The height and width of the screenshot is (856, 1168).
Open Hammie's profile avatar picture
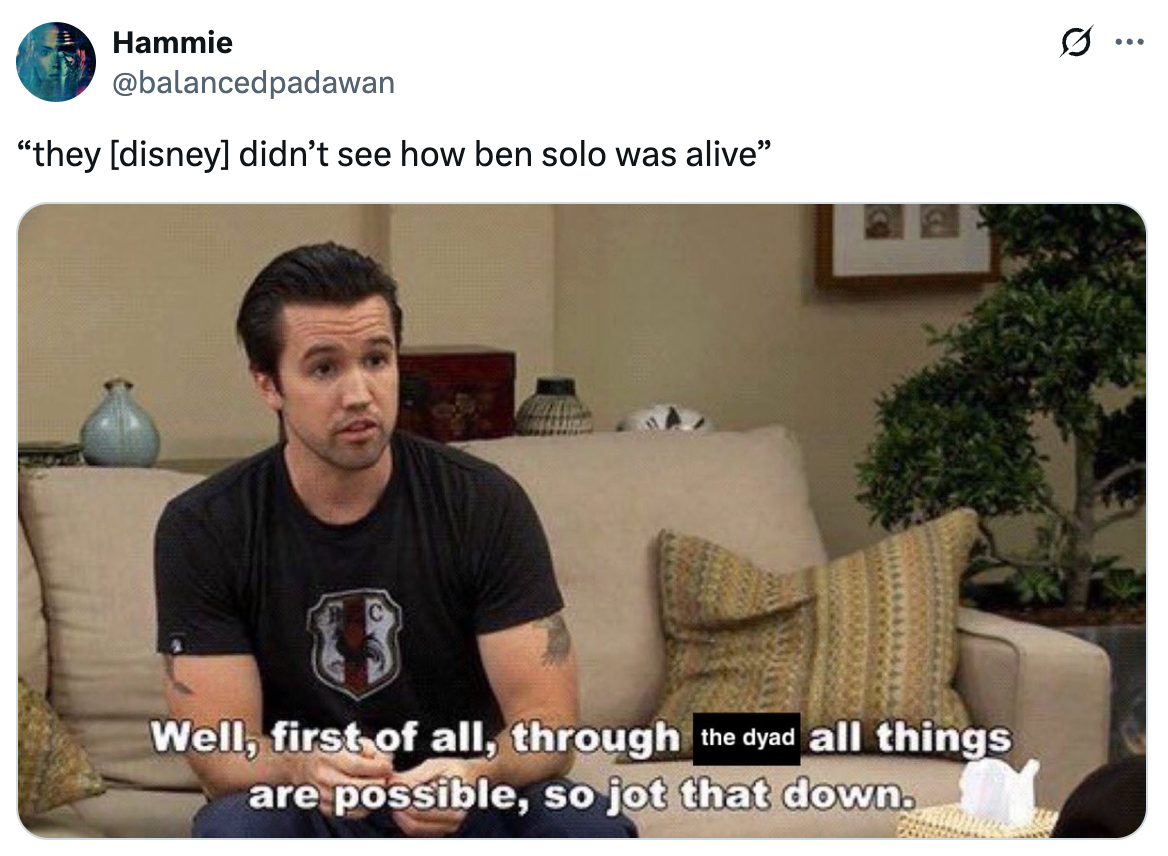[56, 62]
